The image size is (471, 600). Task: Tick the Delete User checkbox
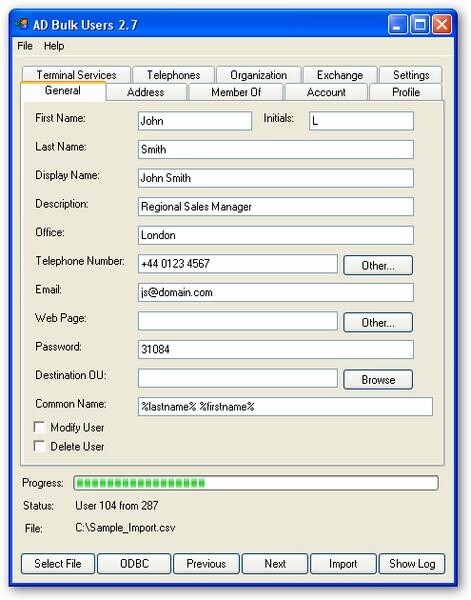[x=39, y=446]
